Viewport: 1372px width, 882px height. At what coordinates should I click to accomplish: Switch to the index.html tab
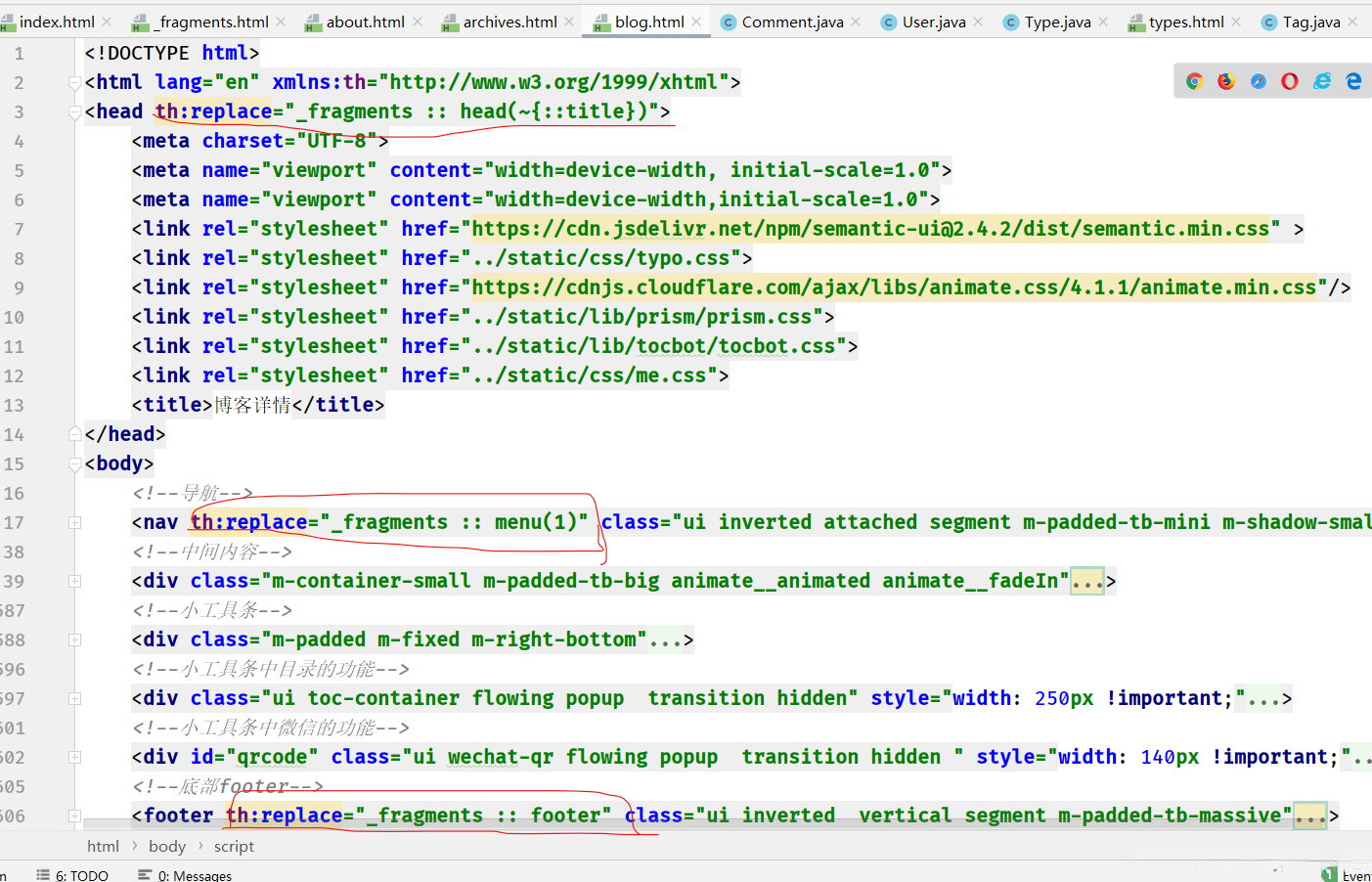57,22
